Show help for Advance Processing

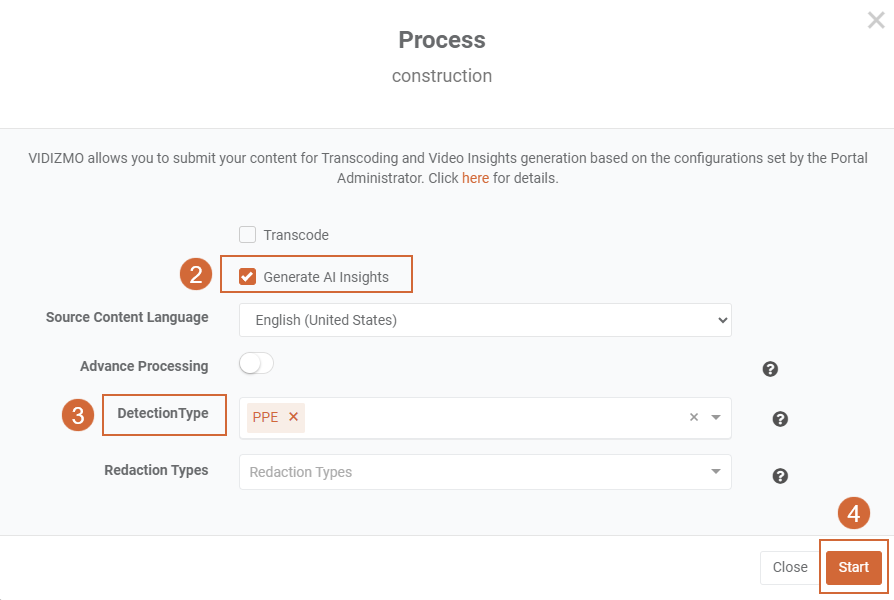pos(770,369)
